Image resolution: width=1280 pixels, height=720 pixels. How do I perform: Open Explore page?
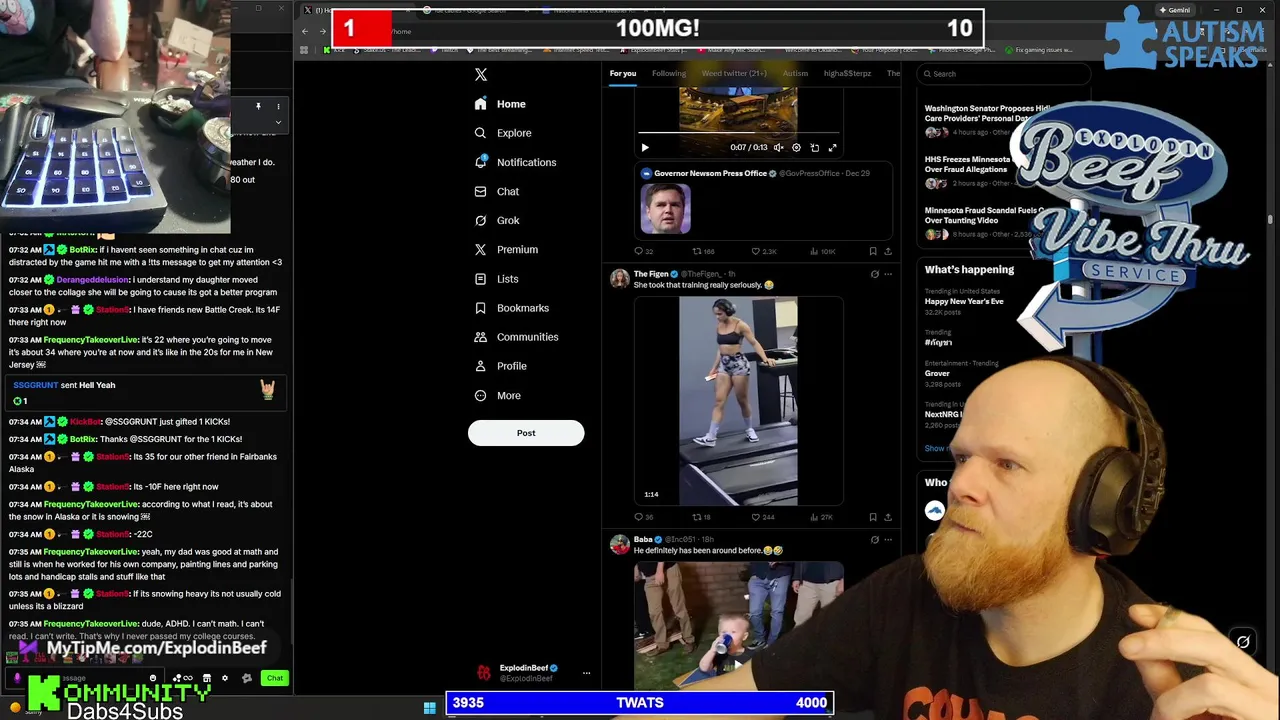point(502,133)
